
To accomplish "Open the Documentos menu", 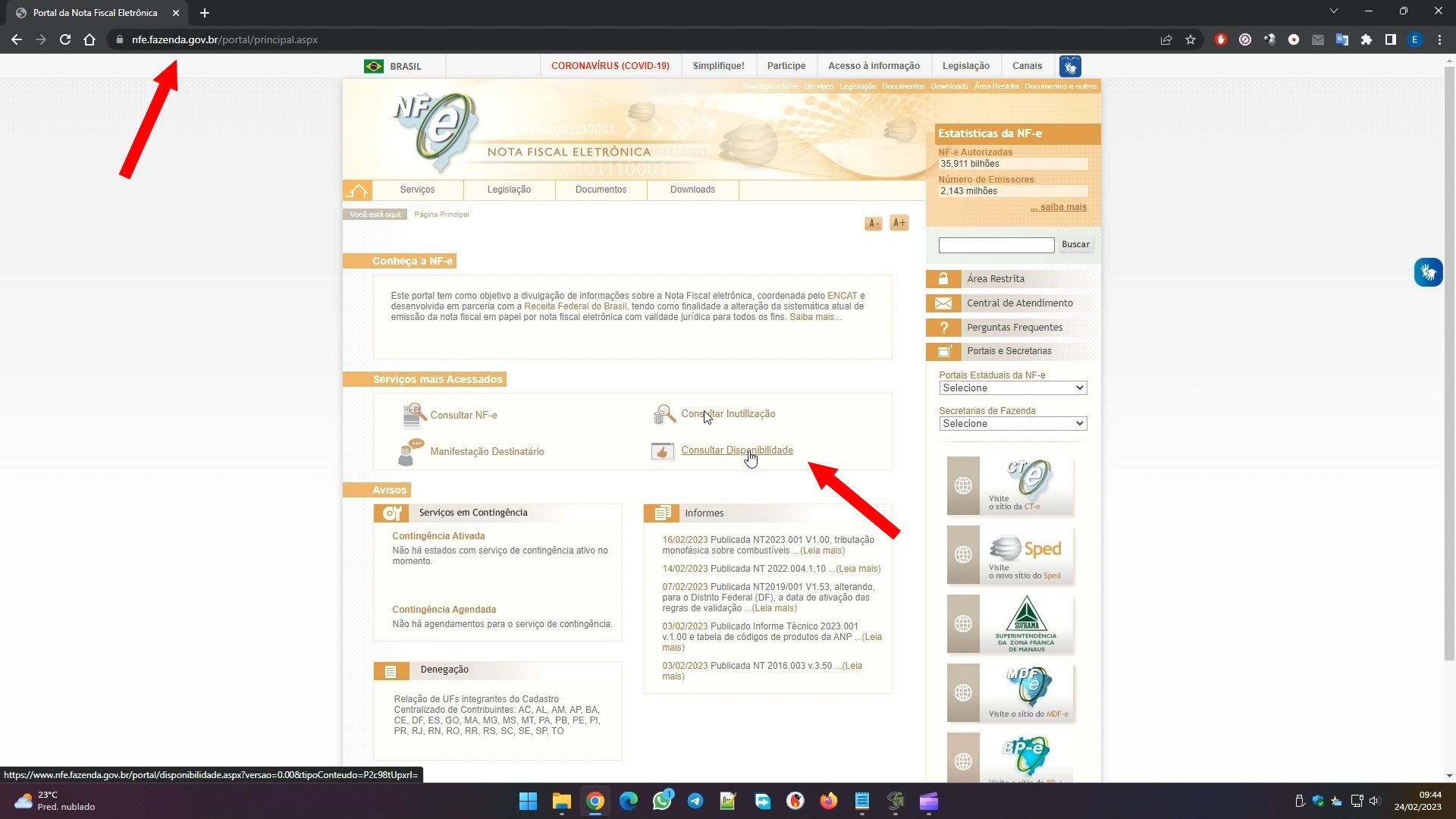I will click(x=601, y=190).
